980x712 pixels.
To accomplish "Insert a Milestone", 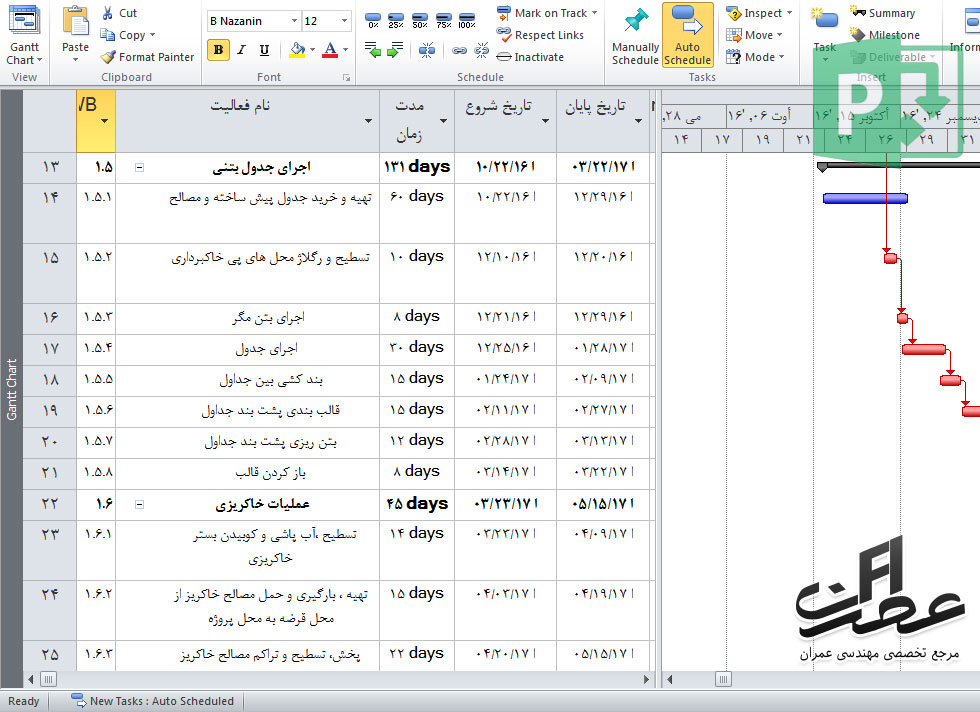I will coord(885,35).
